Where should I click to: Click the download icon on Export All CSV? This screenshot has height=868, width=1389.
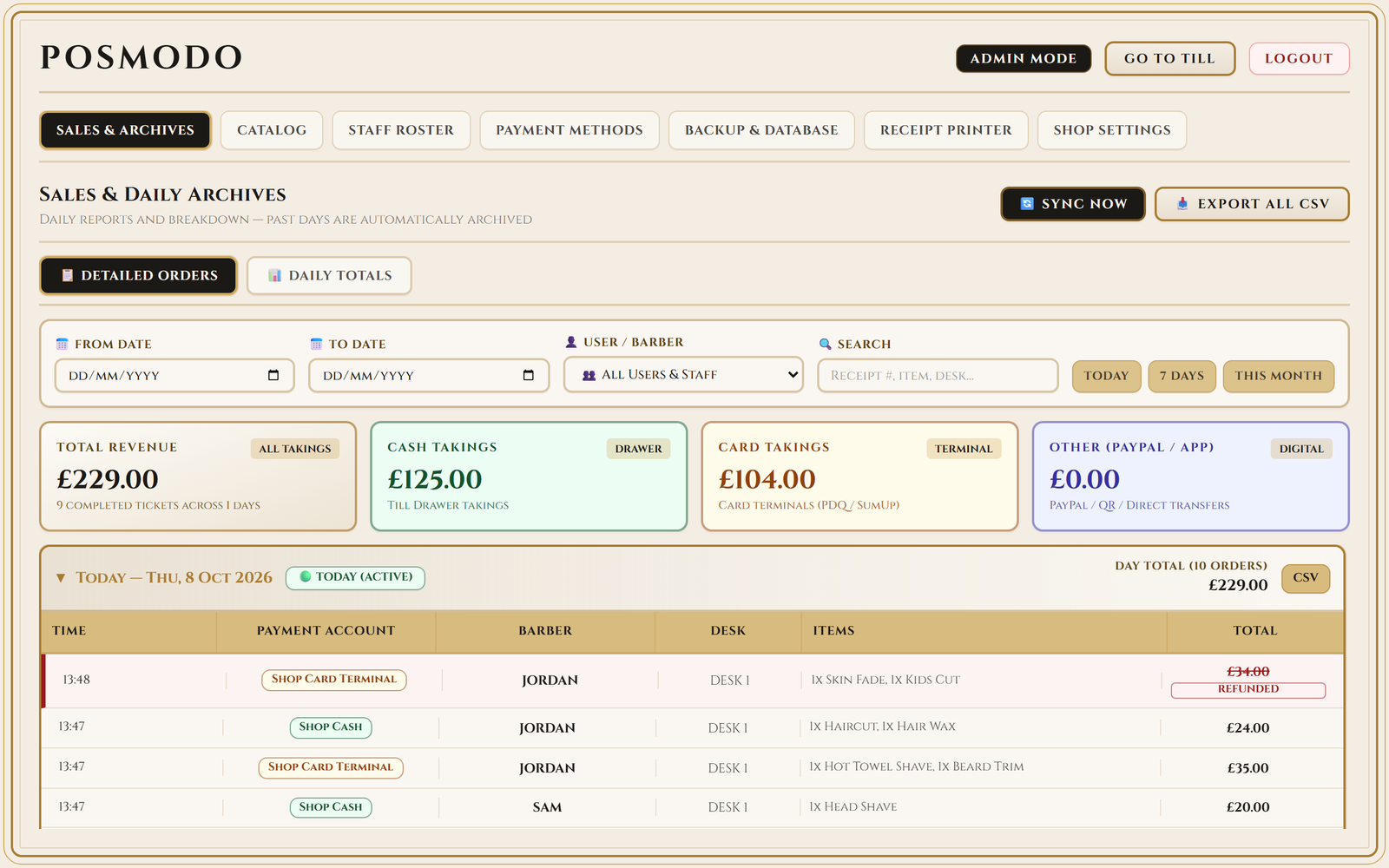[x=1182, y=204]
